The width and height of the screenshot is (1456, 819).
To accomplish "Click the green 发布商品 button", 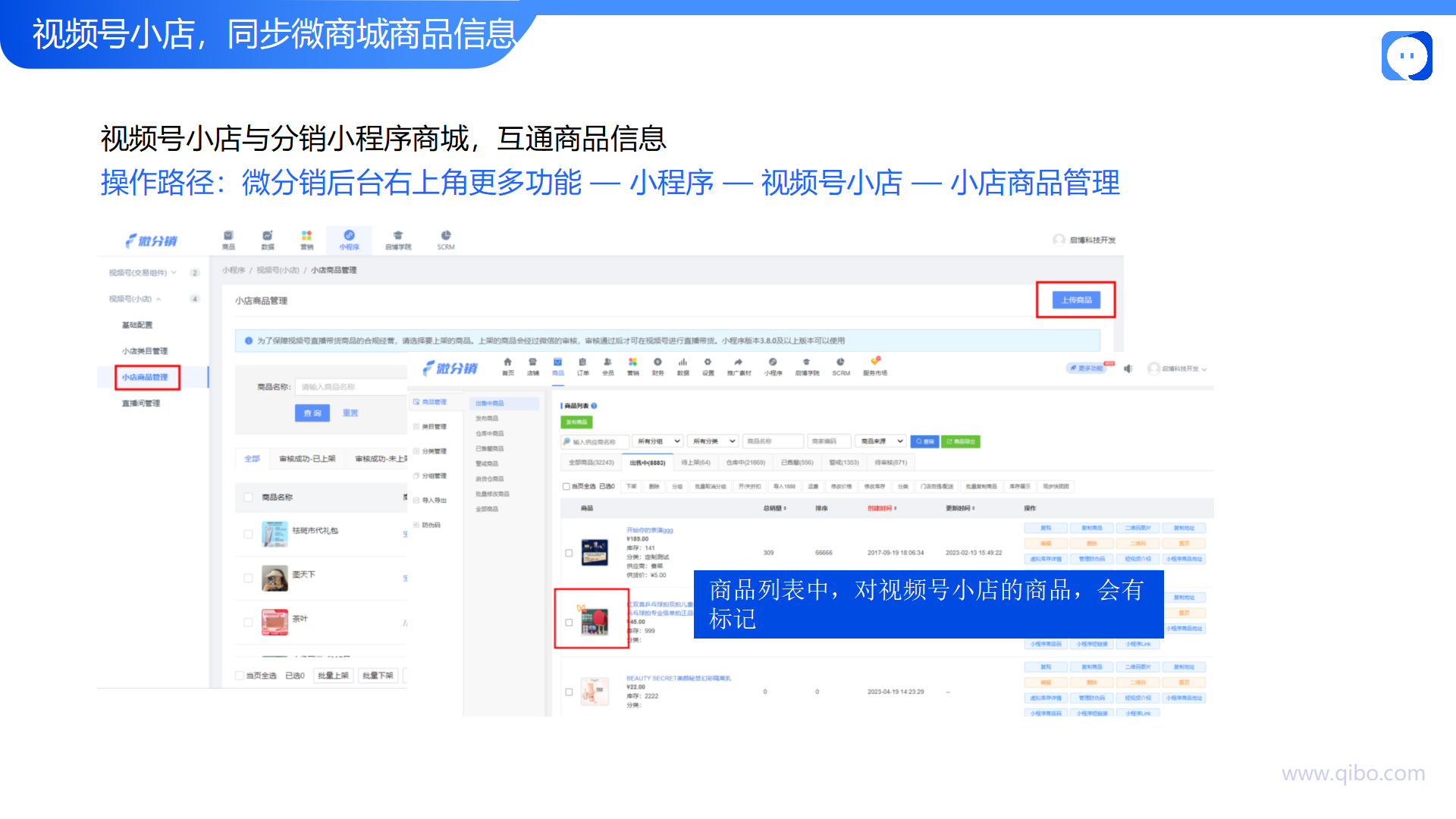I will 576,422.
